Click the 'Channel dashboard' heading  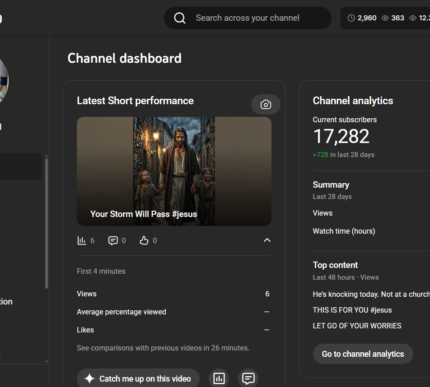pos(125,59)
